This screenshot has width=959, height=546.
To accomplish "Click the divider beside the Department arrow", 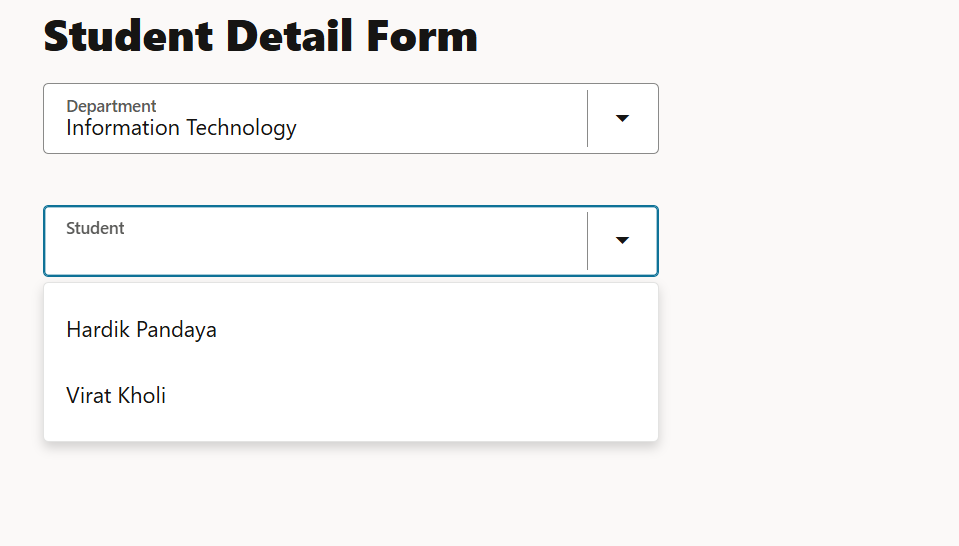I will 588,118.
